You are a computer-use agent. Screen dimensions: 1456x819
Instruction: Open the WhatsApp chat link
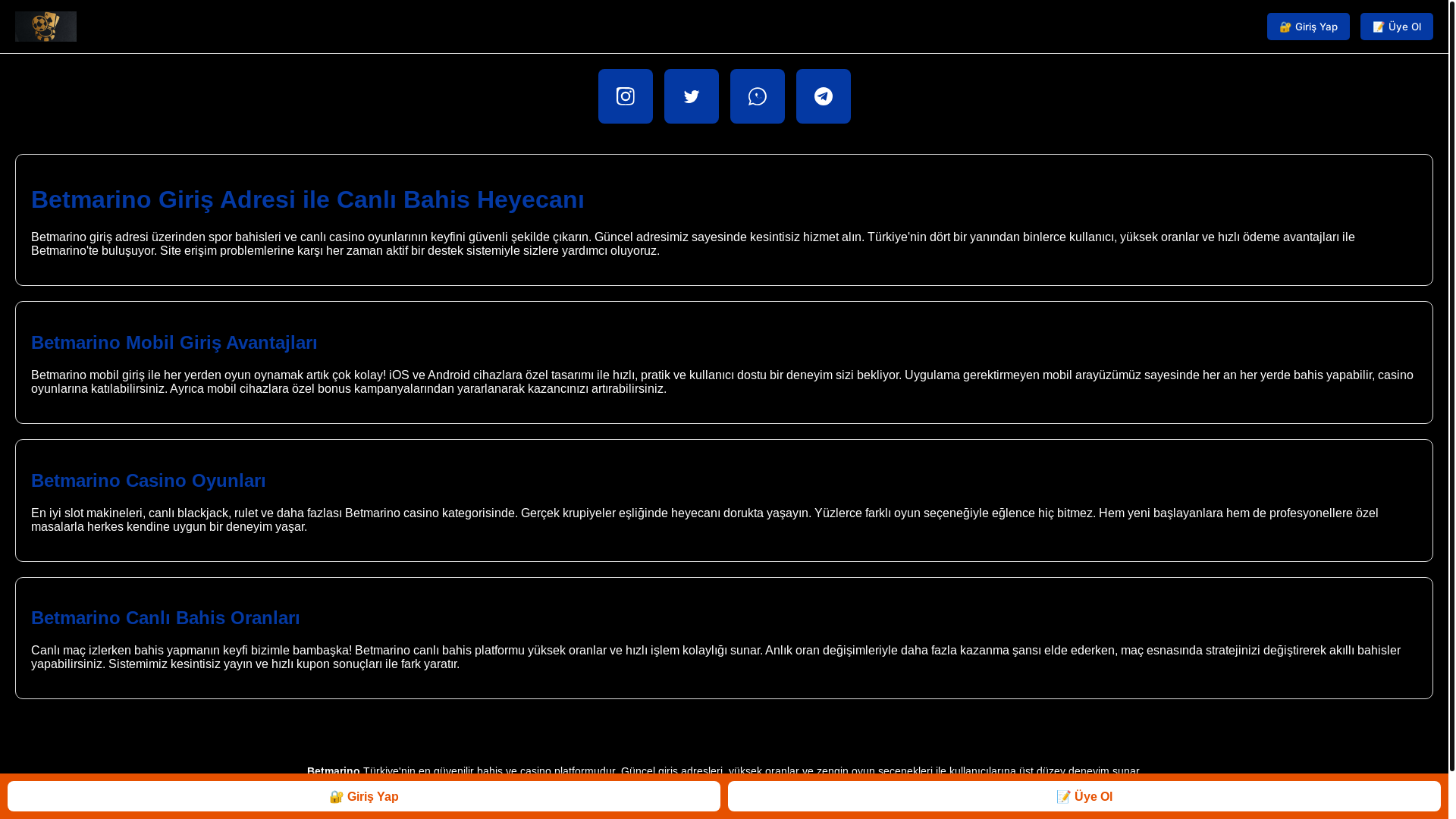click(x=757, y=96)
